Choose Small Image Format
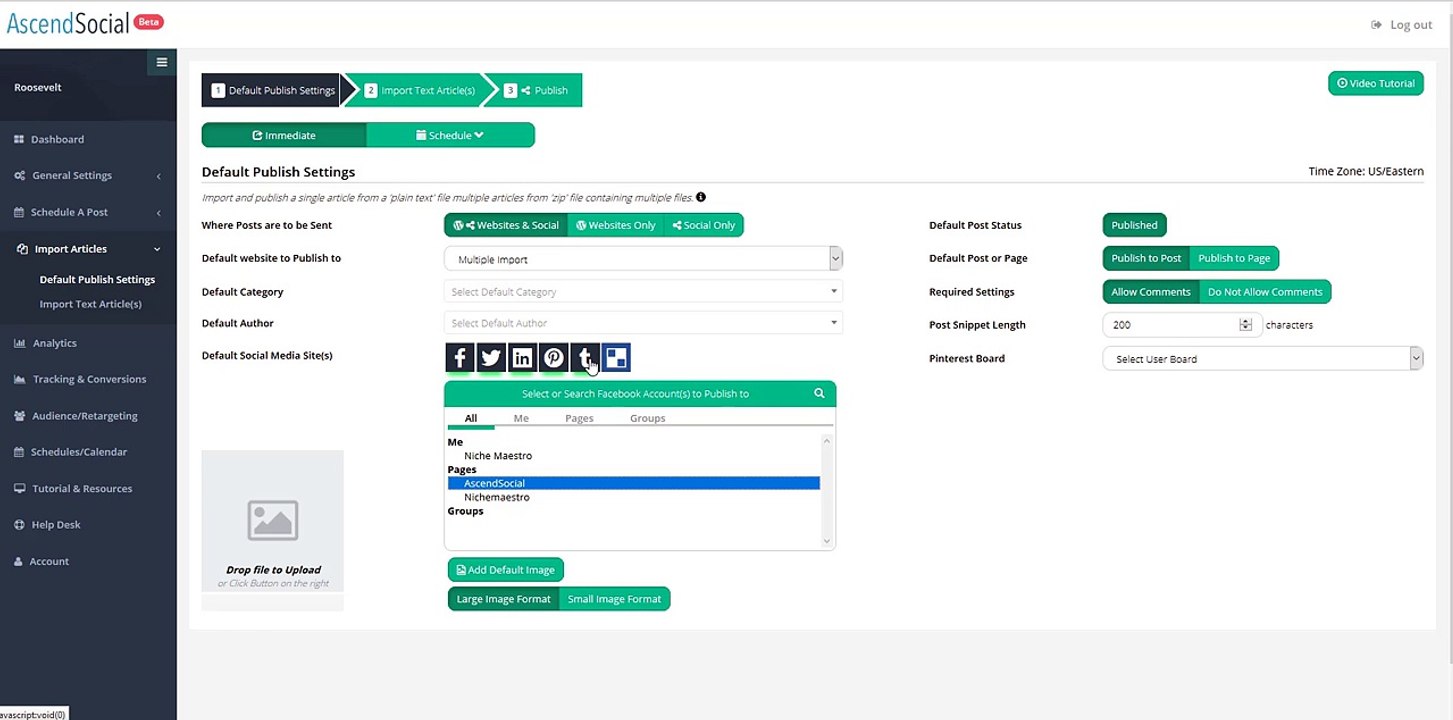 (615, 599)
